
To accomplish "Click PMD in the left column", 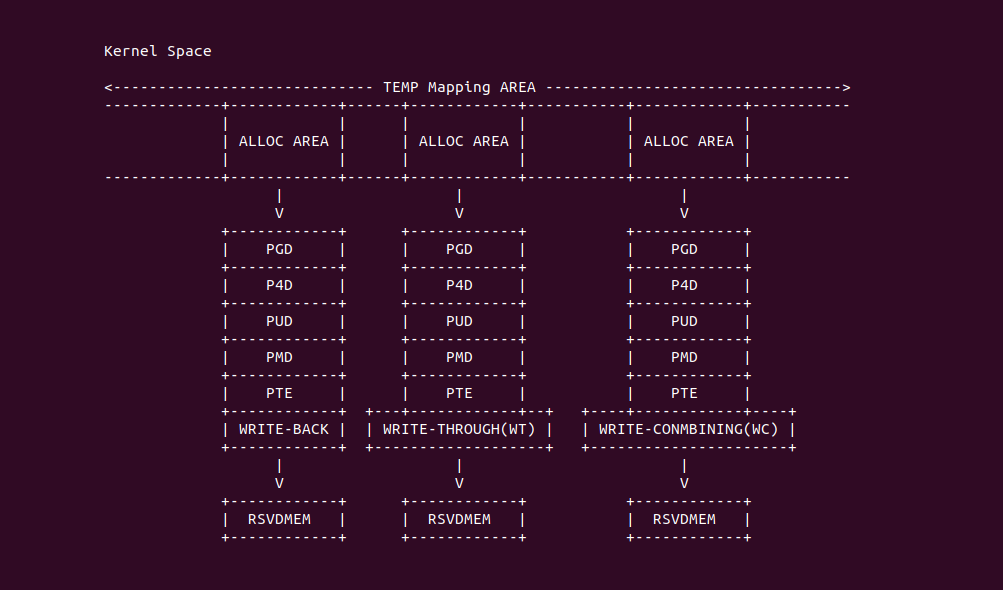I will [280, 357].
